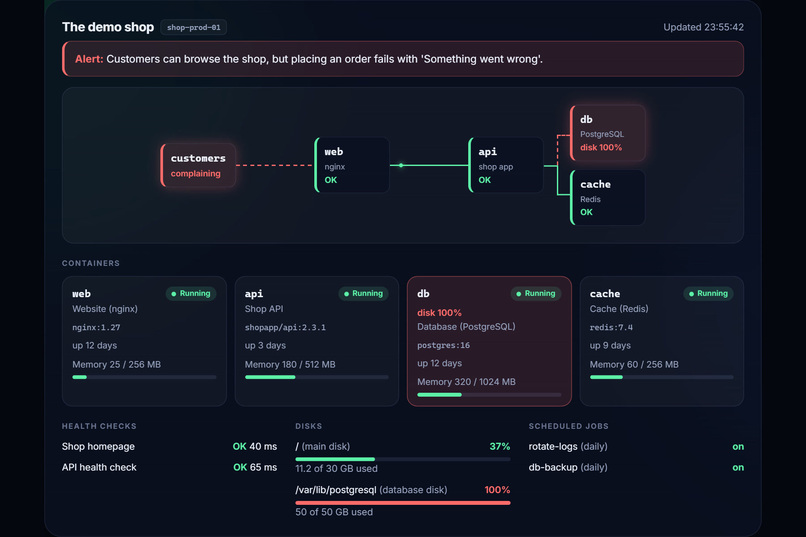
Task: Click 'Website (nginx)' description
Action: 105,309
